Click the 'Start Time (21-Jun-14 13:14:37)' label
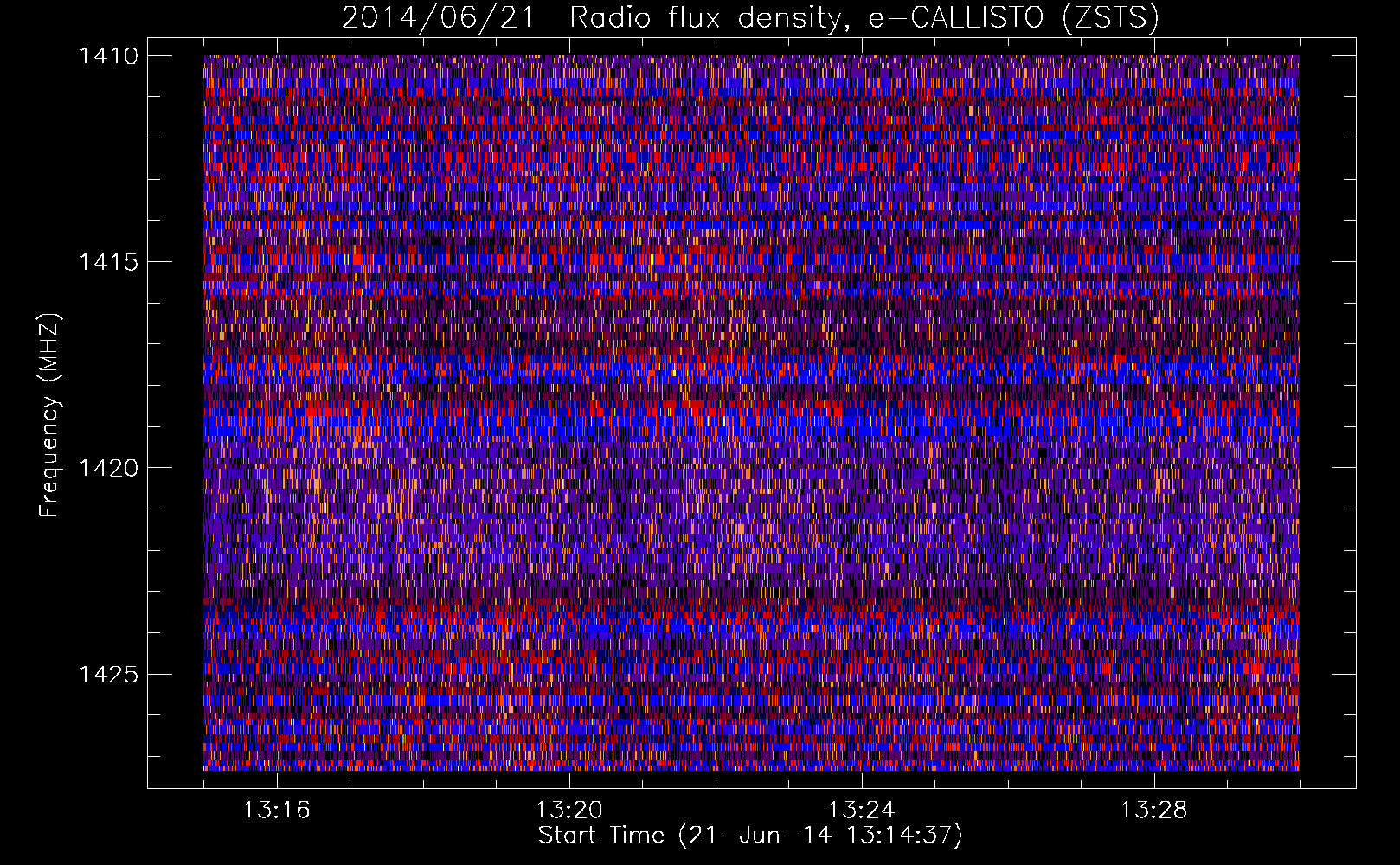 point(750,836)
